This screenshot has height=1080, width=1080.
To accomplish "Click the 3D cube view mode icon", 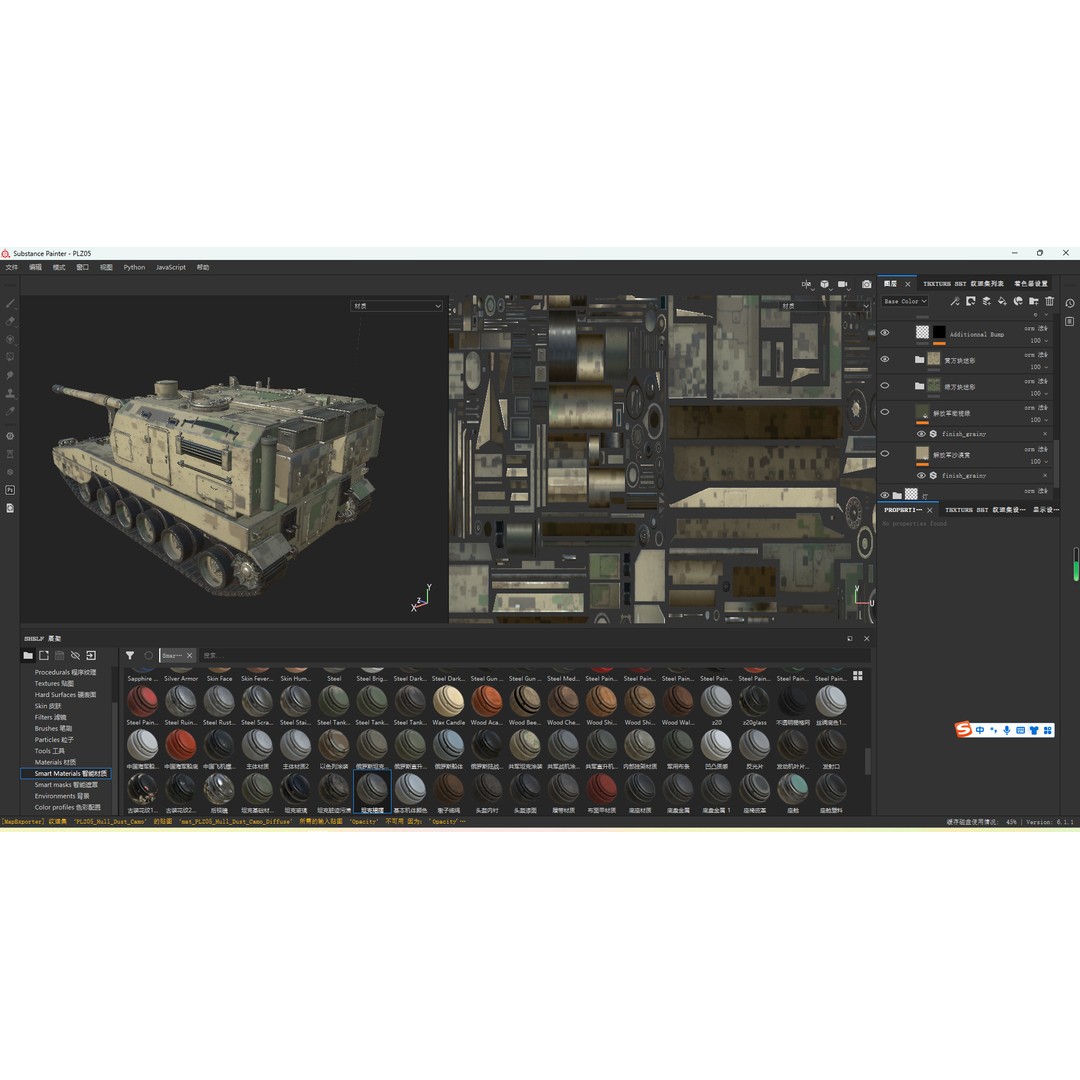I will click(824, 284).
